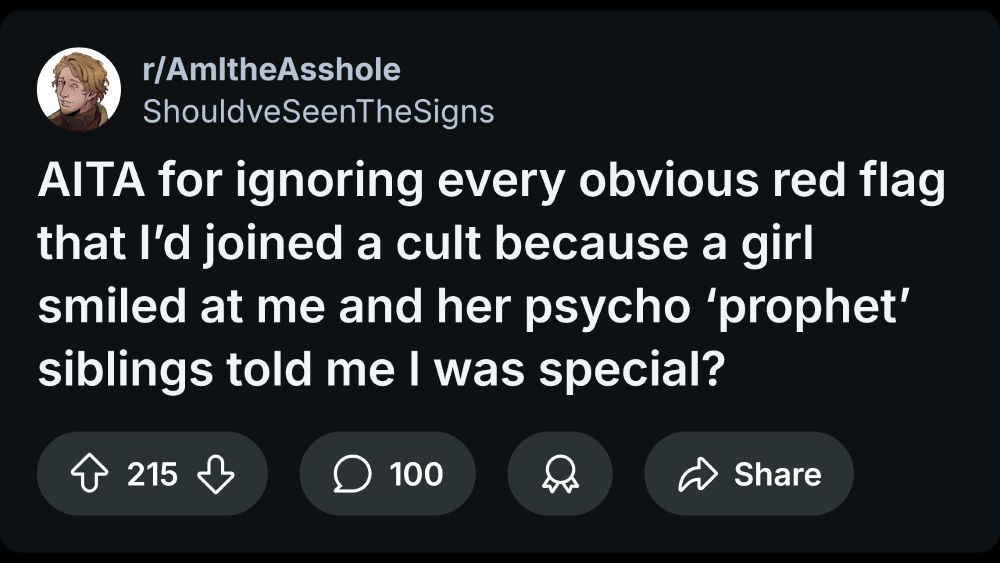Visit the r/AmItheAsshole subreddit link
1000x563 pixels.
[x=272, y=70]
